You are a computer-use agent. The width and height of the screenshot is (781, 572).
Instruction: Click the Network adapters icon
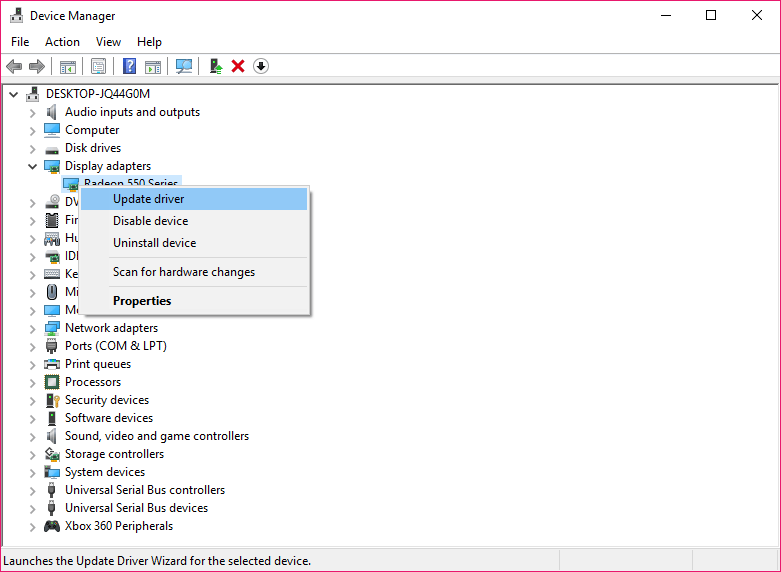(52, 328)
